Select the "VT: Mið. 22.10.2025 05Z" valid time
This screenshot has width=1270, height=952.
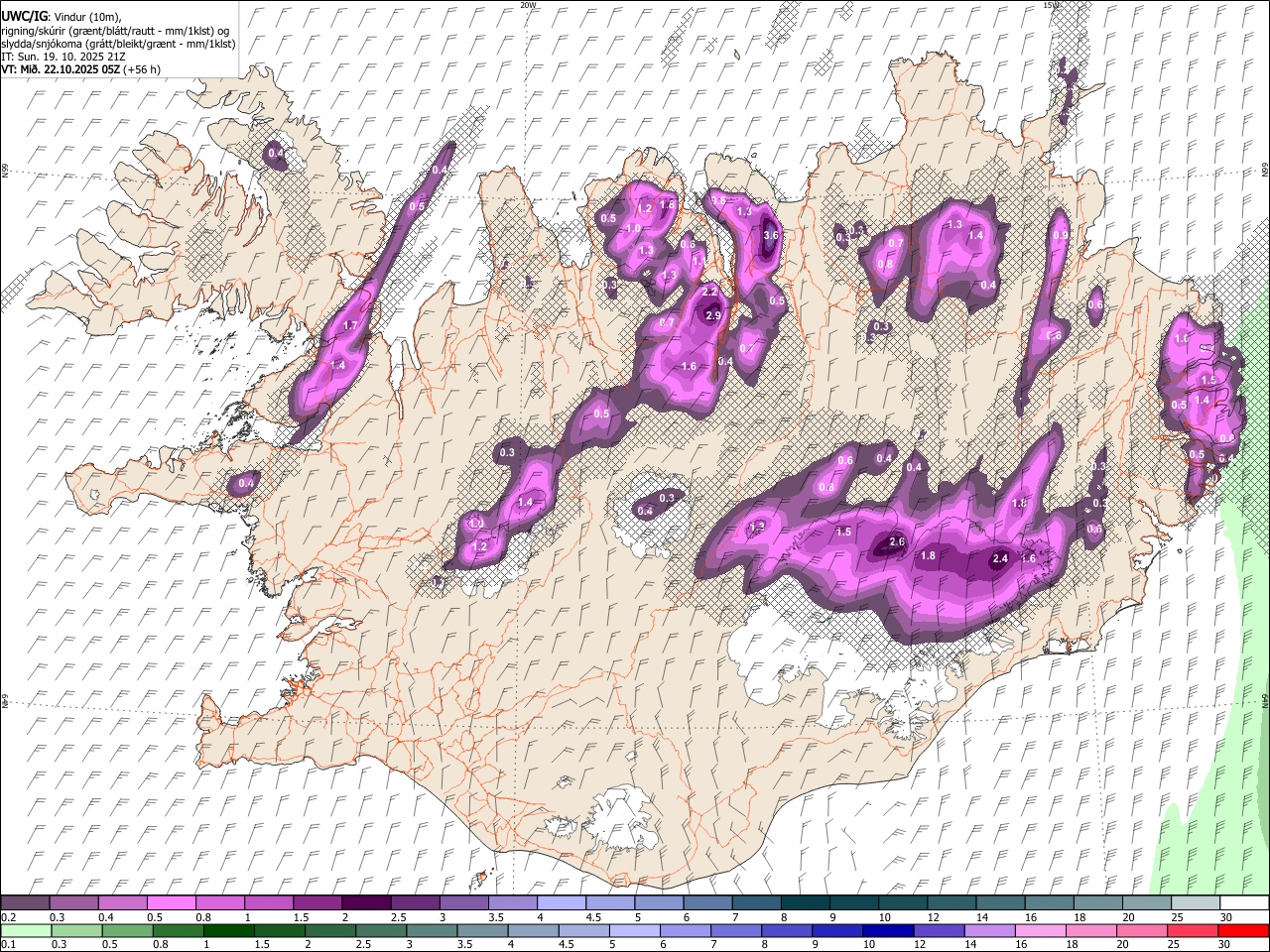pyautogui.click(x=61, y=69)
